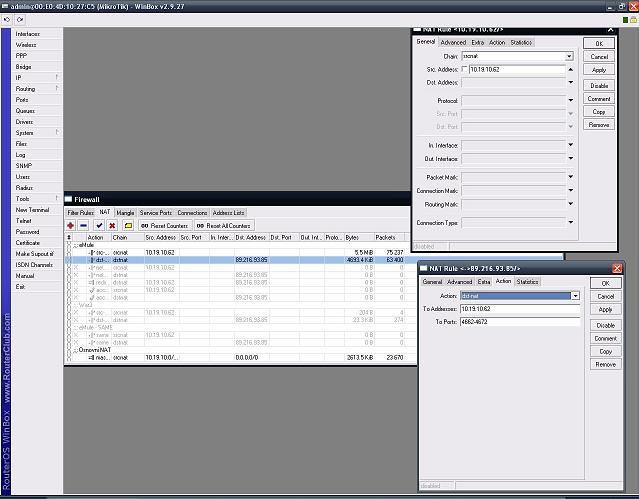Expand Routing Mark field arrow
The width and height of the screenshot is (639, 499).
tap(571, 204)
